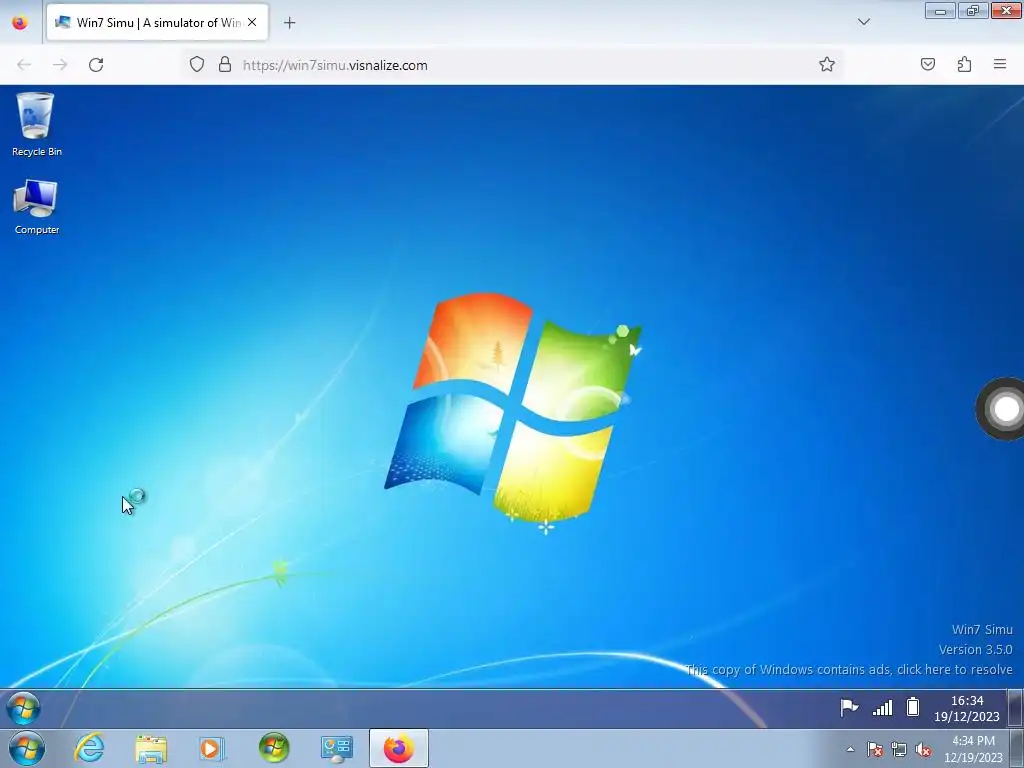
Task: Open simulator clock showing 16:34
Action: pyautogui.click(x=967, y=709)
